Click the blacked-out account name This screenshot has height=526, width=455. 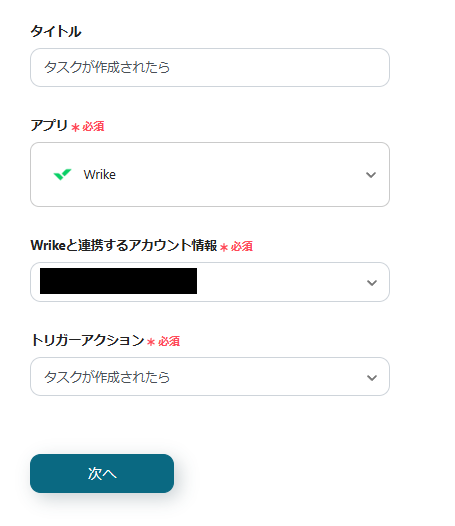(x=118, y=281)
